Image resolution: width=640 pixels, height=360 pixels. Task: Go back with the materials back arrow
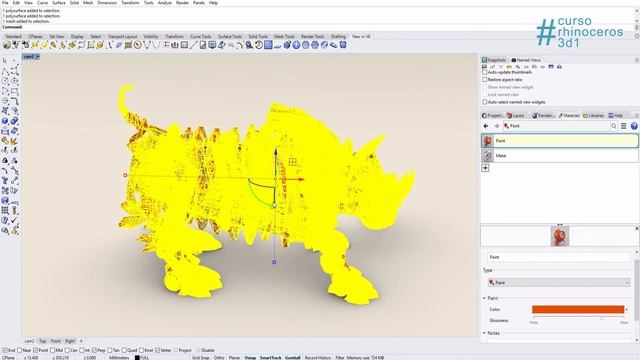point(486,126)
